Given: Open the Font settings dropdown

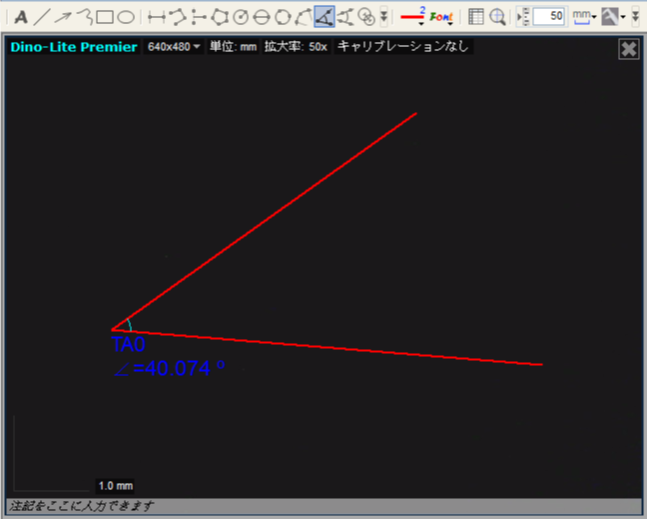Looking at the screenshot, I should coord(442,17).
